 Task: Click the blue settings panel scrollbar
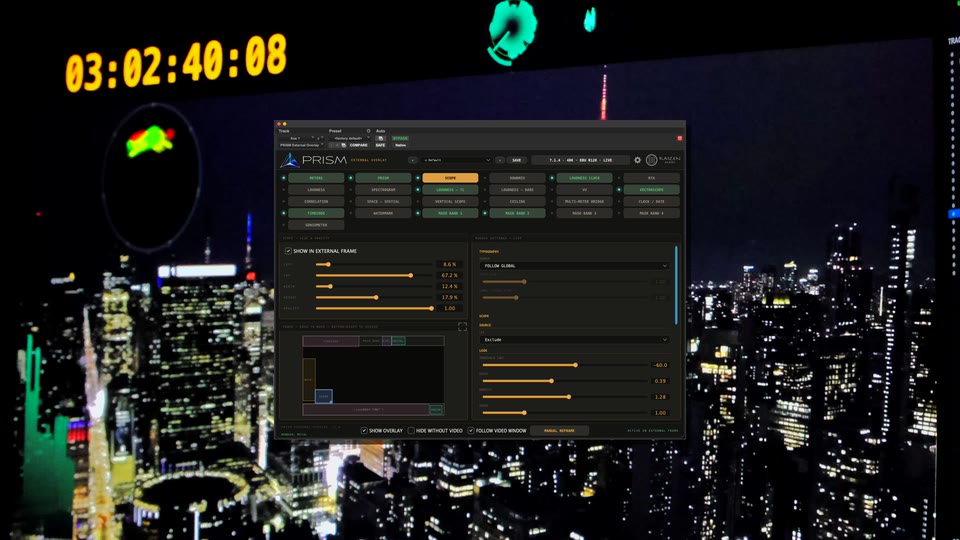(x=676, y=285)
